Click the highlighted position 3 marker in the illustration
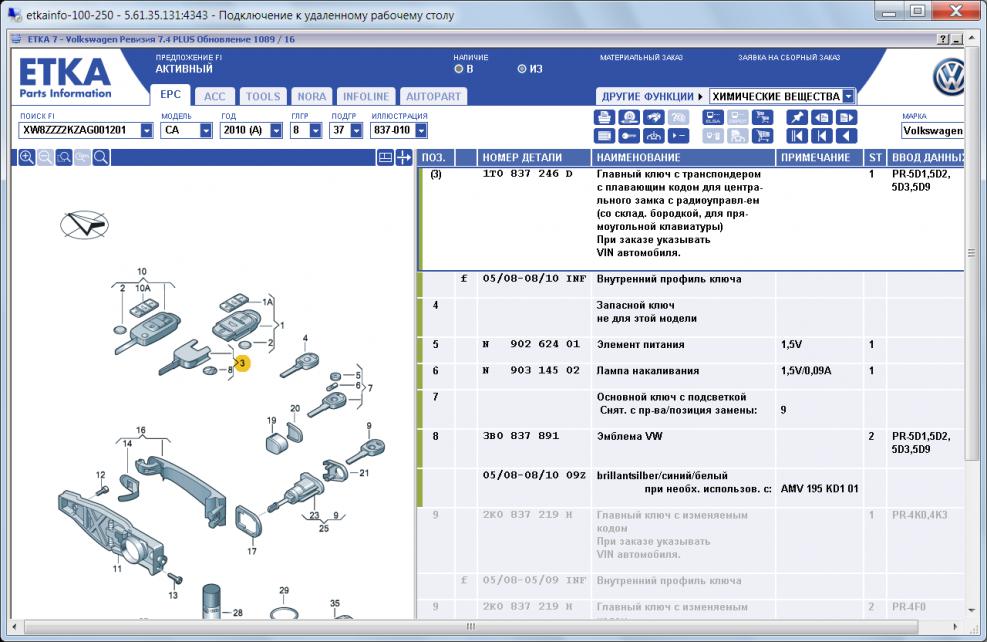 click(x=242, y=363)
